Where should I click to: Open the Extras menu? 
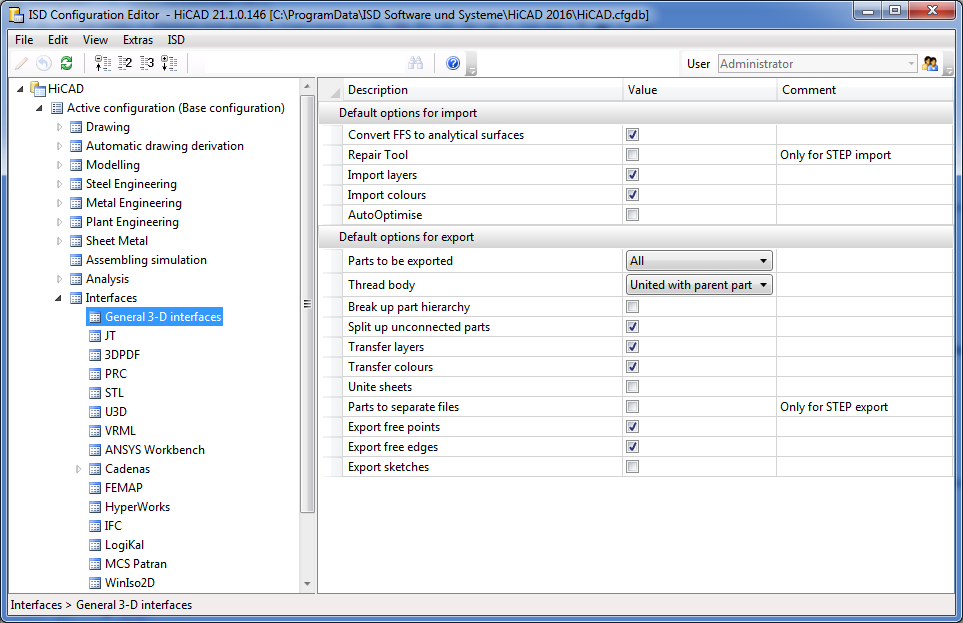click(138, 40)
